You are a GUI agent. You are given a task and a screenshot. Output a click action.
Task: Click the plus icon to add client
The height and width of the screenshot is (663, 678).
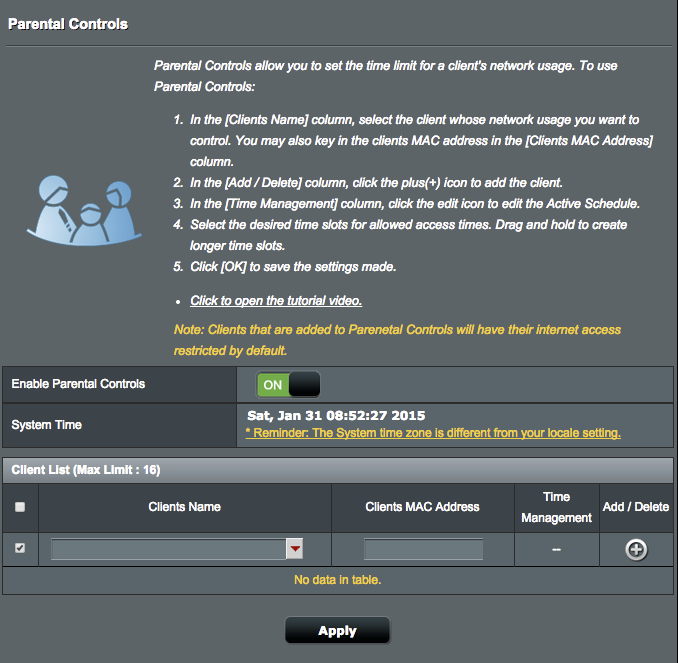636,550
